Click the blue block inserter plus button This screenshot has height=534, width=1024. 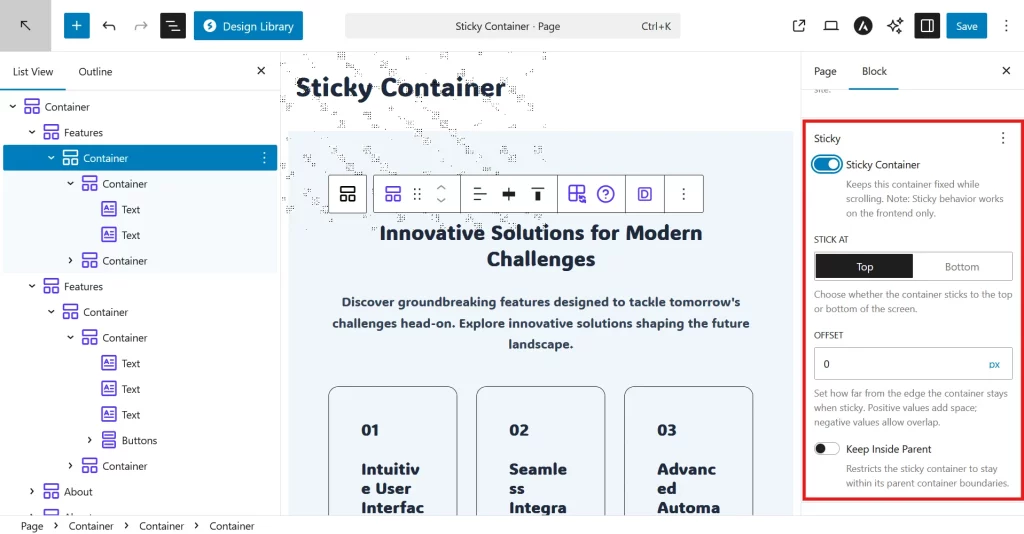point(77,26)
